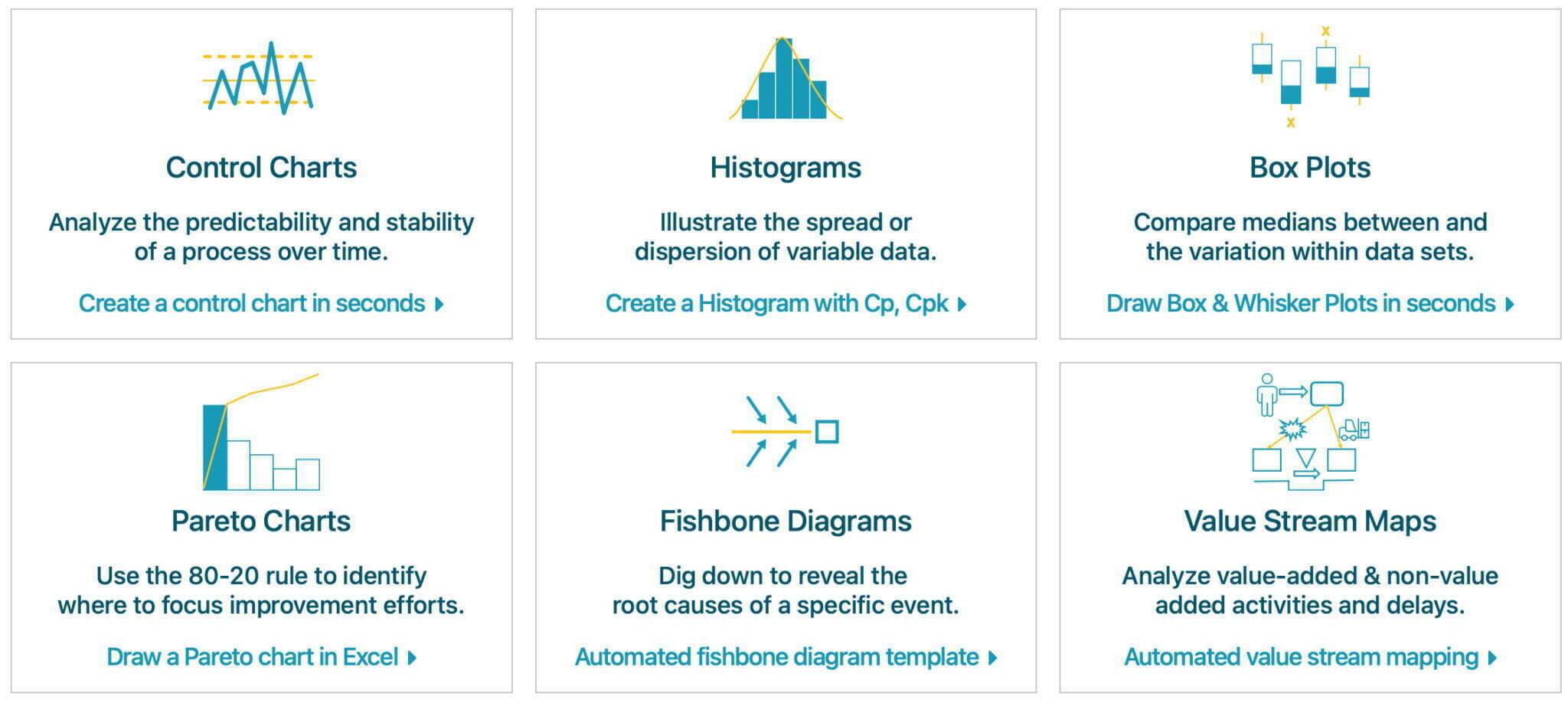Click the Box Plots whisker icon
Viewport: 1568px width, 703px height.
(1310, 77)
